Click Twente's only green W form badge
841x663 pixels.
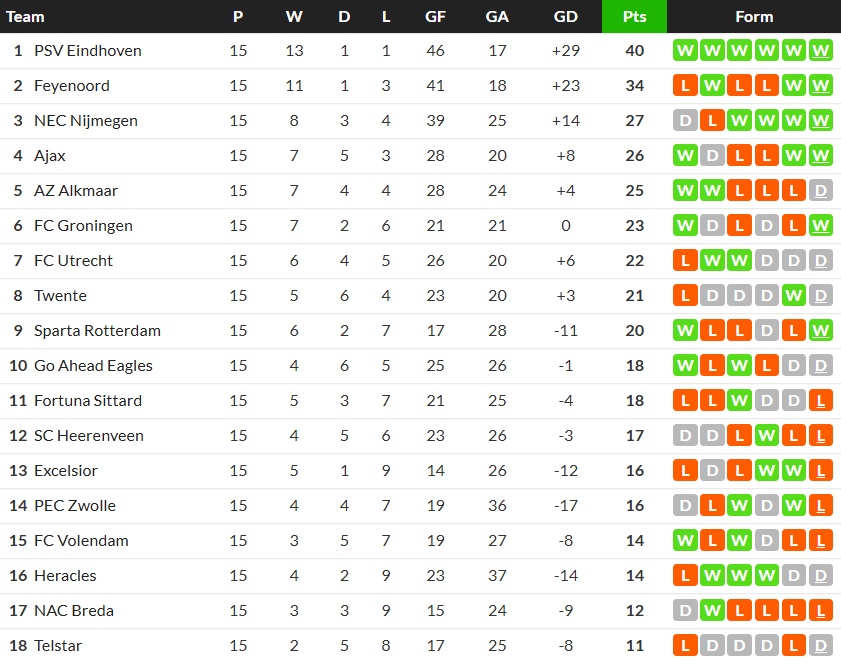pos(793,296)
